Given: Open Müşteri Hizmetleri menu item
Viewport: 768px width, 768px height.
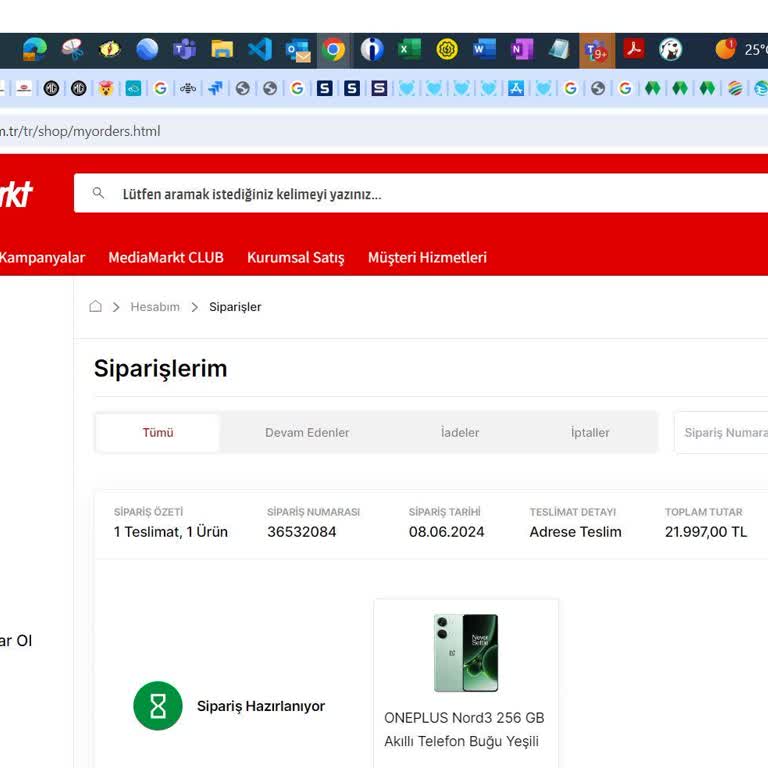Looking at the screenshot, I should (428, 258).
